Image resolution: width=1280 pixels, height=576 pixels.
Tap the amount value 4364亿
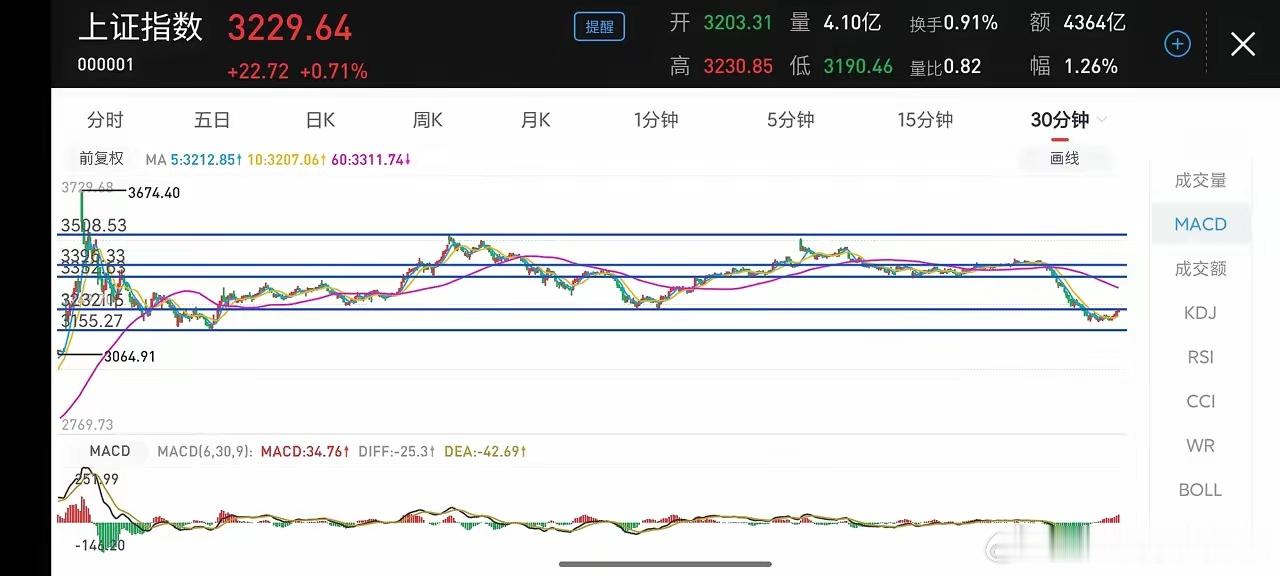1095,23
